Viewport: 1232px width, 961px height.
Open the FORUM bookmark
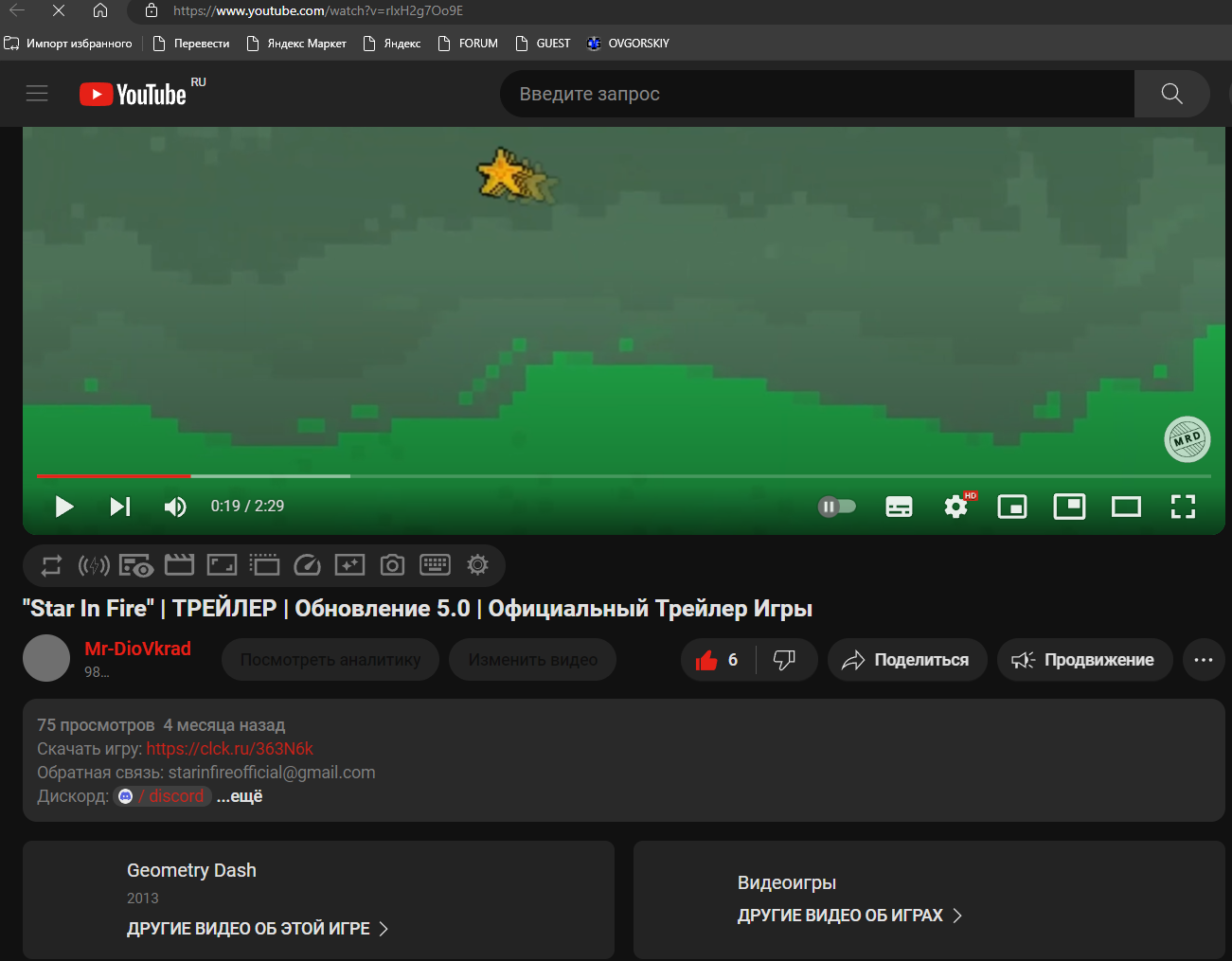click(x=468, y=44)
